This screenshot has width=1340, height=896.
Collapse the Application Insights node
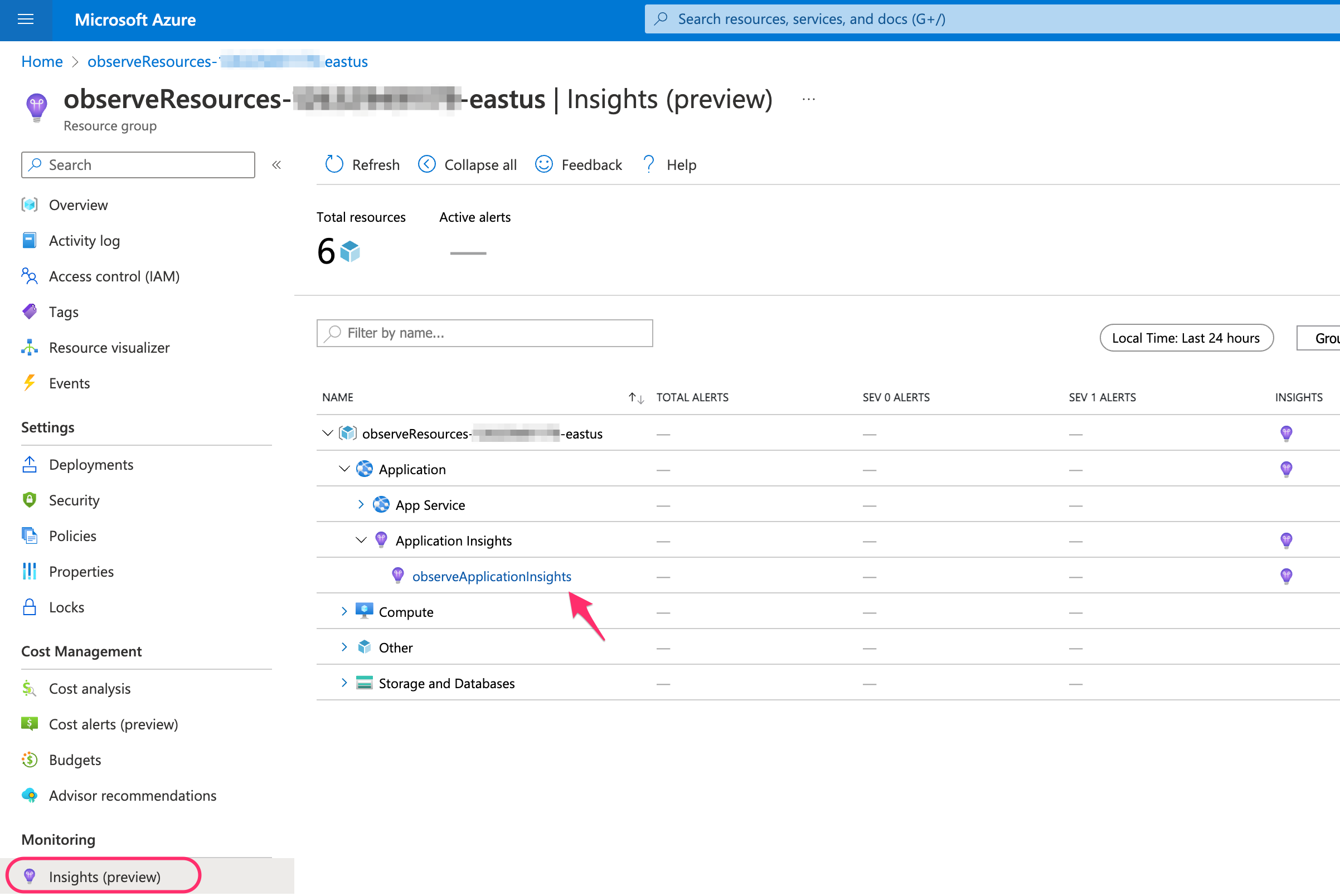tap(361, 540)
